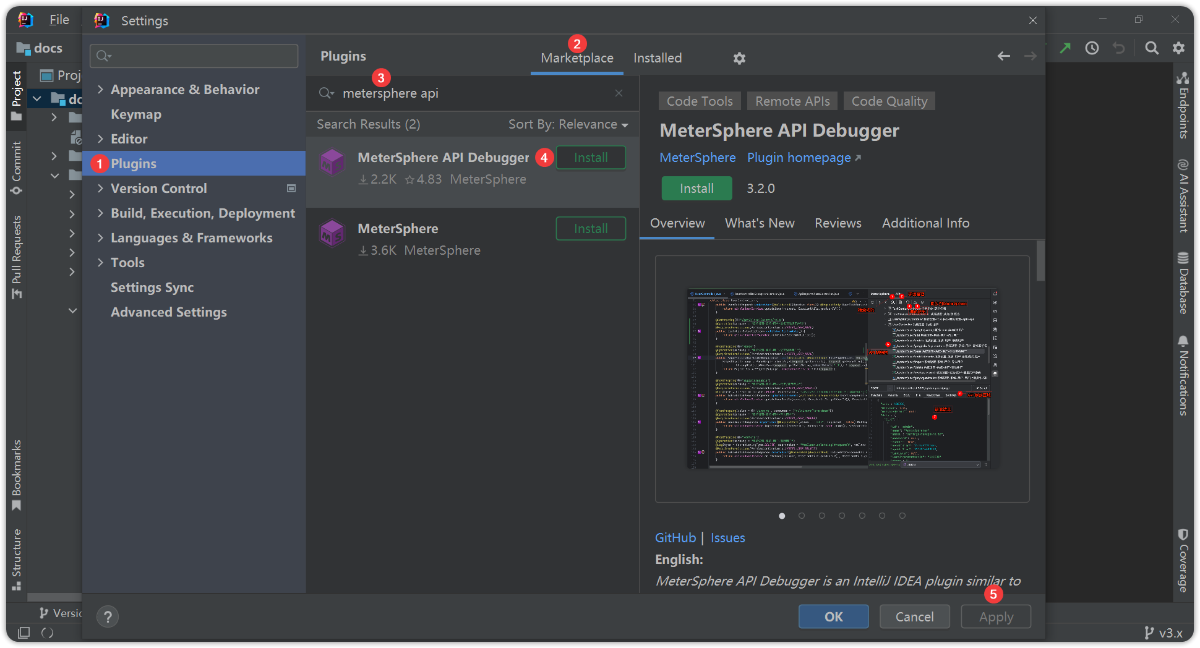This screenshot has height=648, width=1200.
Task: Open the Project tool window in IDE
Action: [x=16, y=95]
